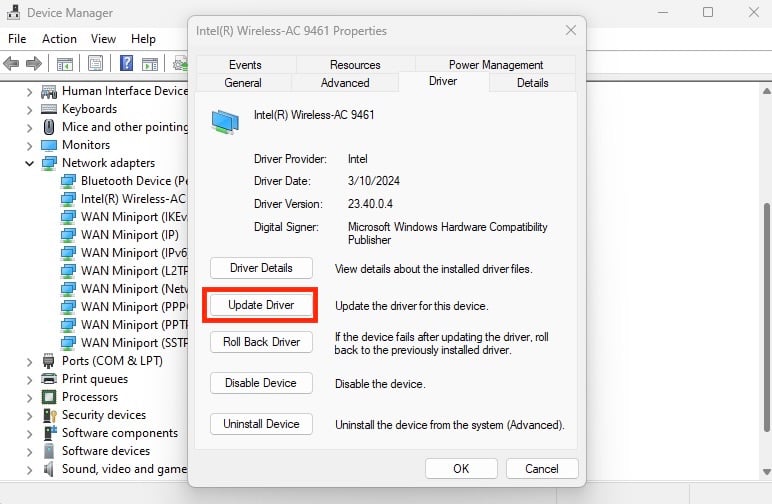The image size is (772, 504).
Task: Switch to the Events tab
Action: click(245, 65)
